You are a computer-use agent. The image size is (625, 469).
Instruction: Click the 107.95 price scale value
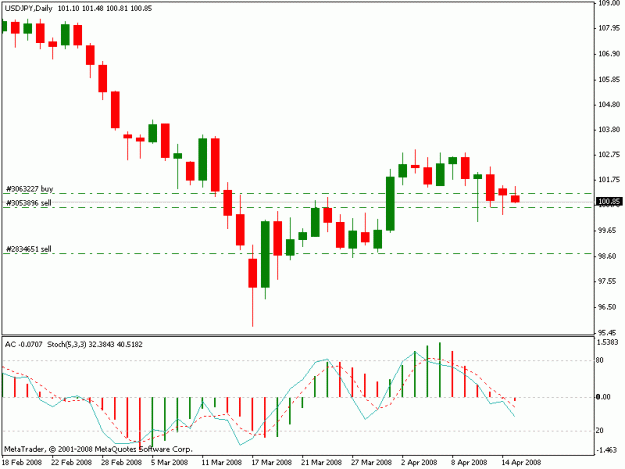(x=609, y=28)
